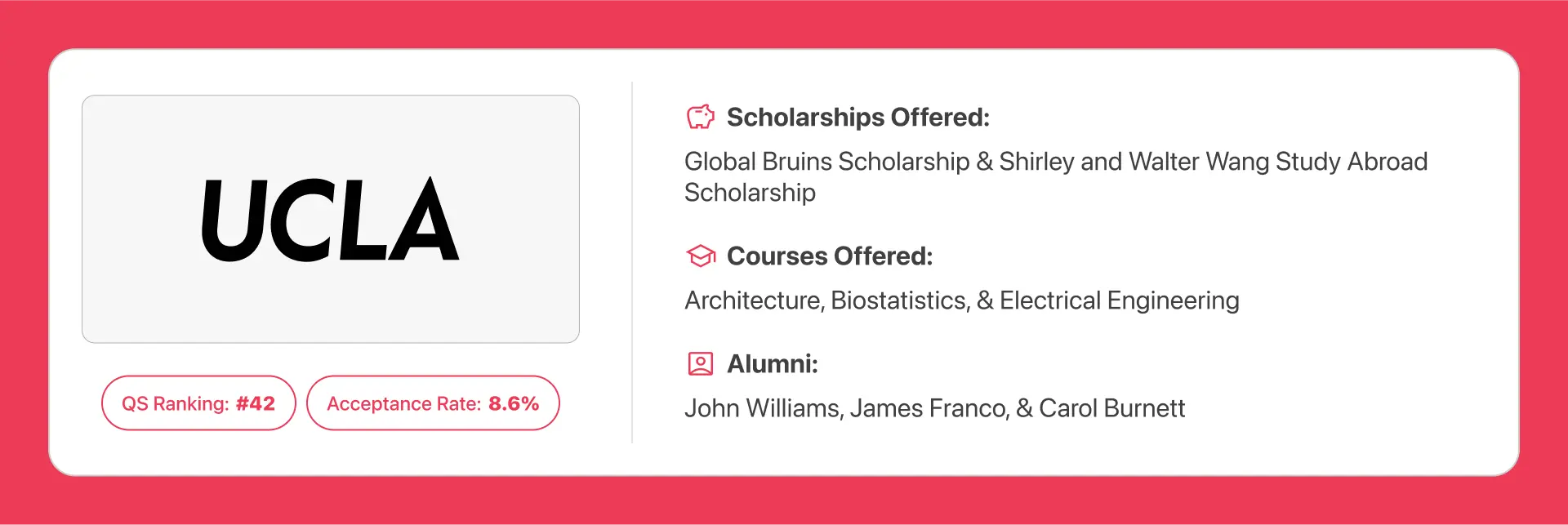Click the Global Bruins Scholarship text
This screenshot has height=525, width=1568.
click(x=827, y=162)
